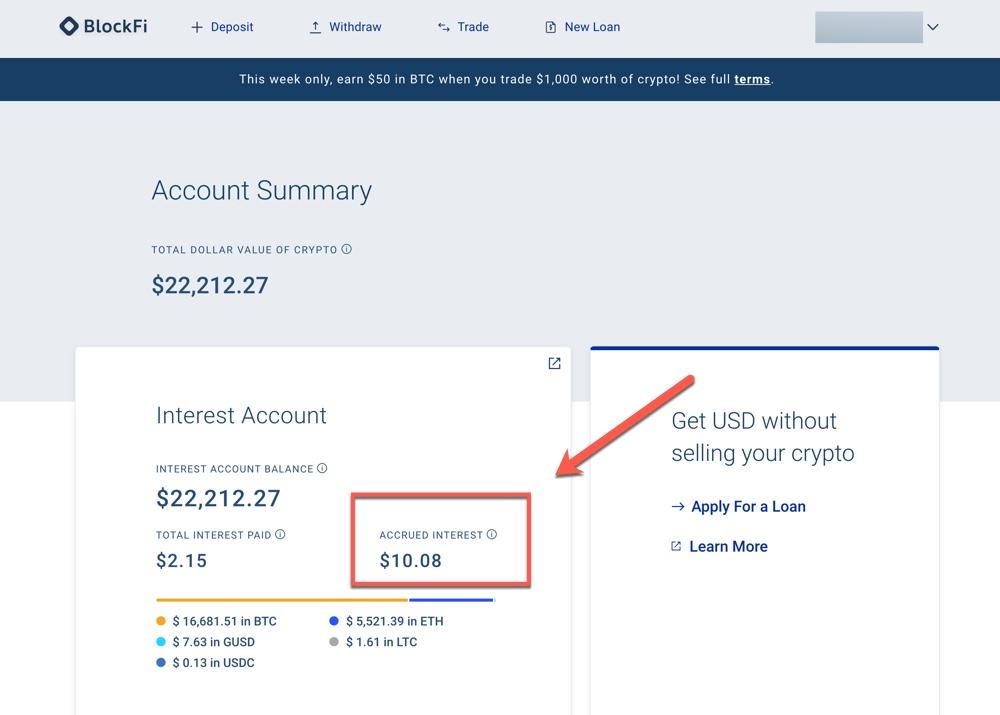1000x715 pixels.
Task: Select the '$ 1.61 in LTC' text
Action: coord(381,642)
